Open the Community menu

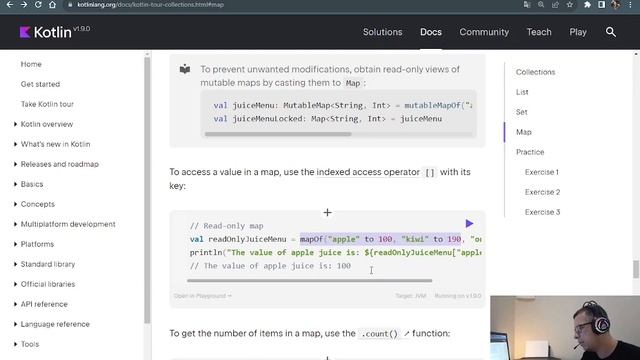click(x=484, y=32)
